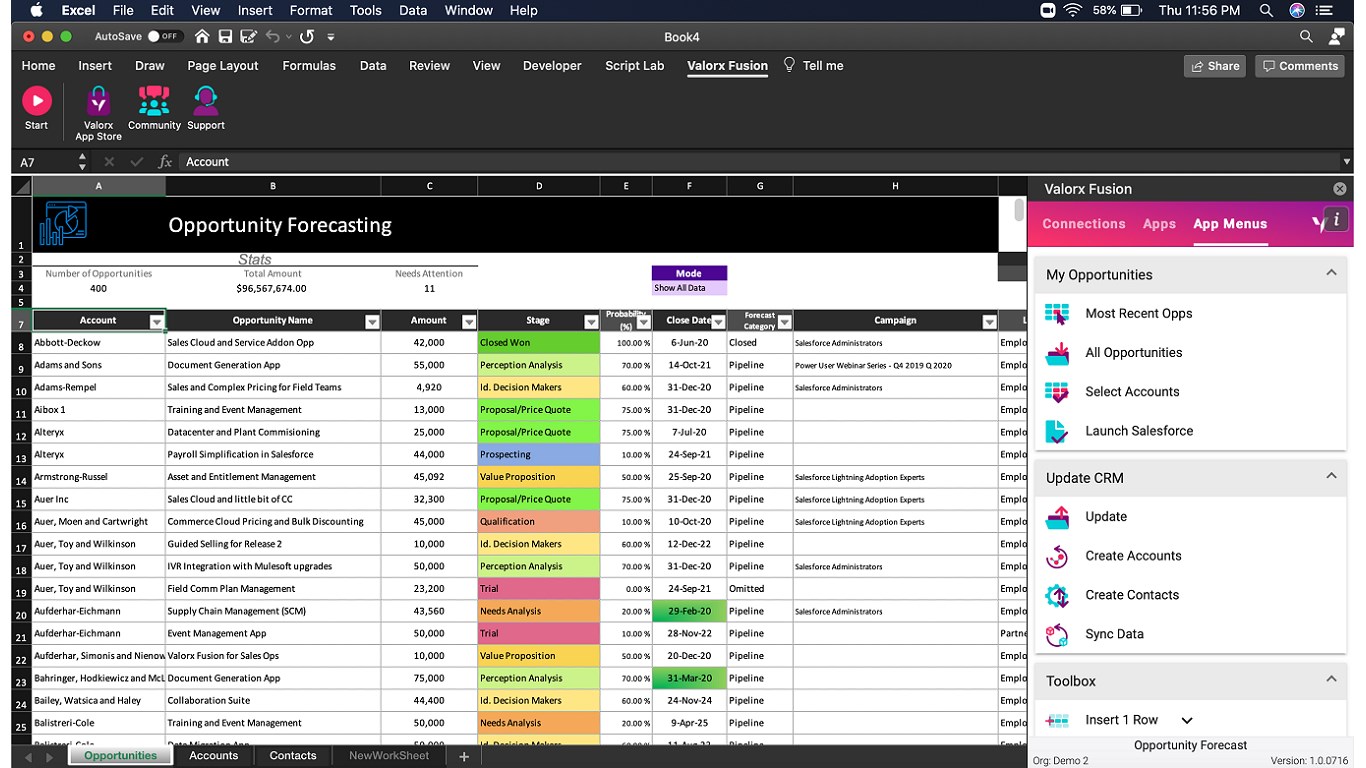Close the Valorx Fusion side panel
This screenshot has height=768, width=1366.
(1340, 189)
